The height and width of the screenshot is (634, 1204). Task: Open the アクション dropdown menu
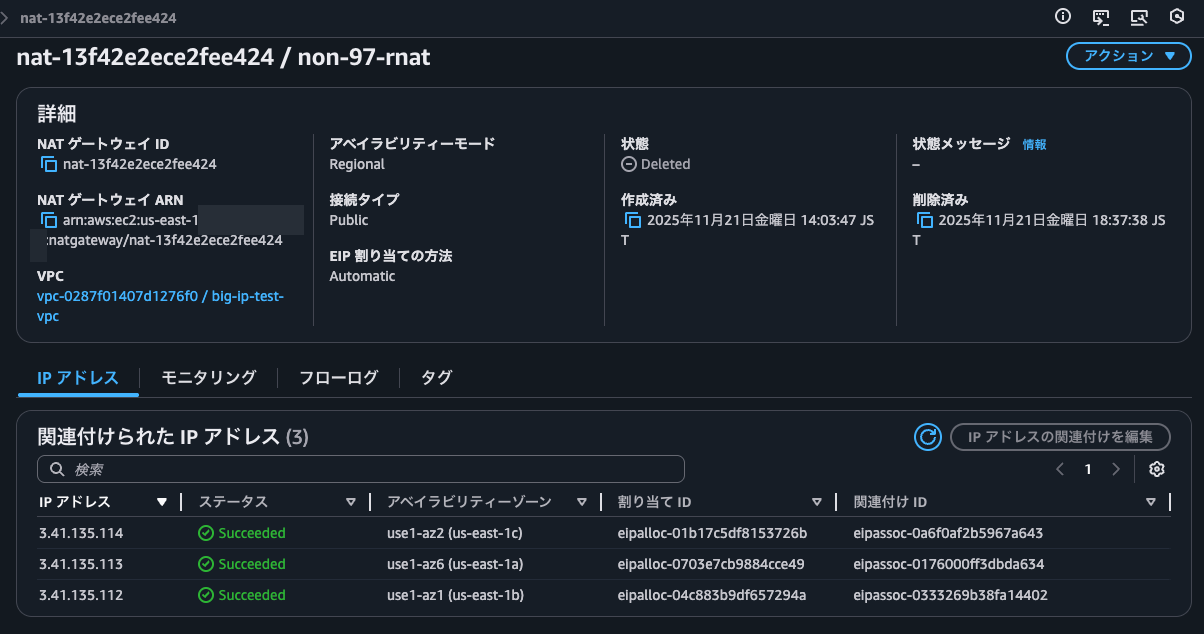coord(1128,56)
